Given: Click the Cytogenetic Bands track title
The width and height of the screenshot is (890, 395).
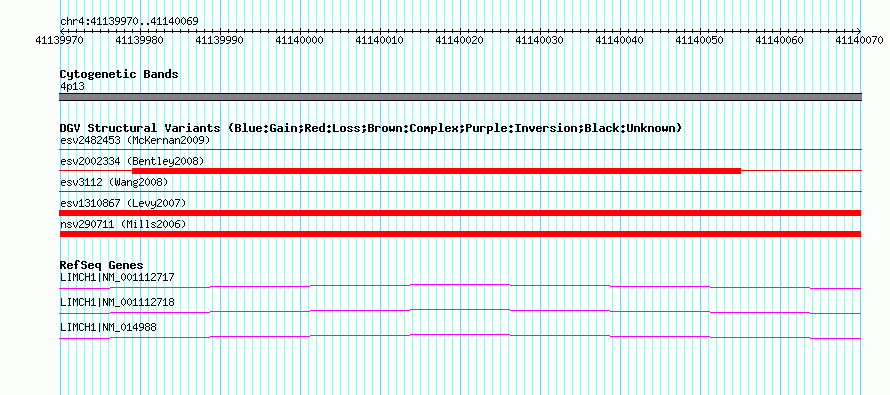Looking at the screenshot, I should [119, 74].
